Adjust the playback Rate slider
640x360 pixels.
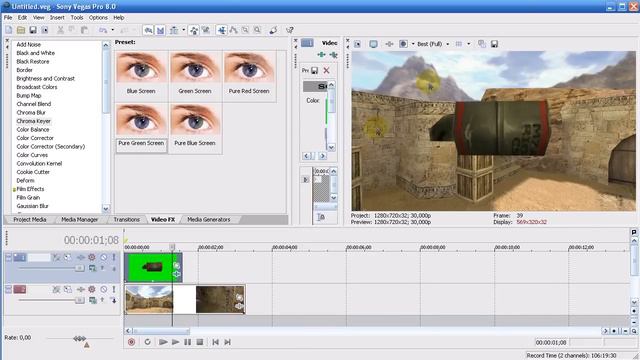click(80, 338)
